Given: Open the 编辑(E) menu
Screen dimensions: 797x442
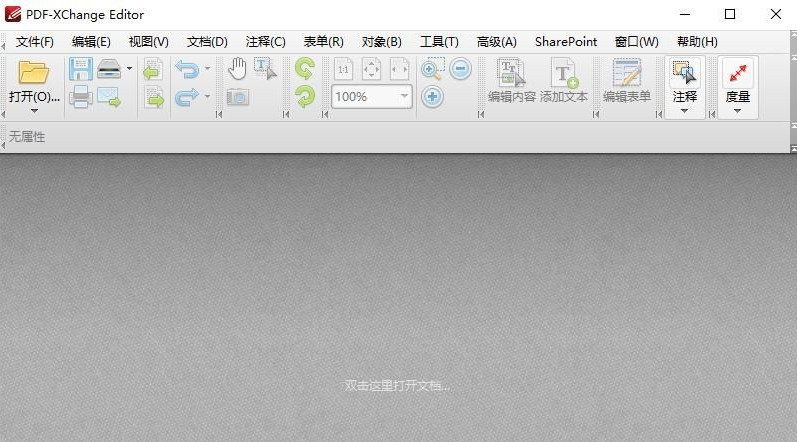Looking at the screenshot, I should [x=91, y=42].
